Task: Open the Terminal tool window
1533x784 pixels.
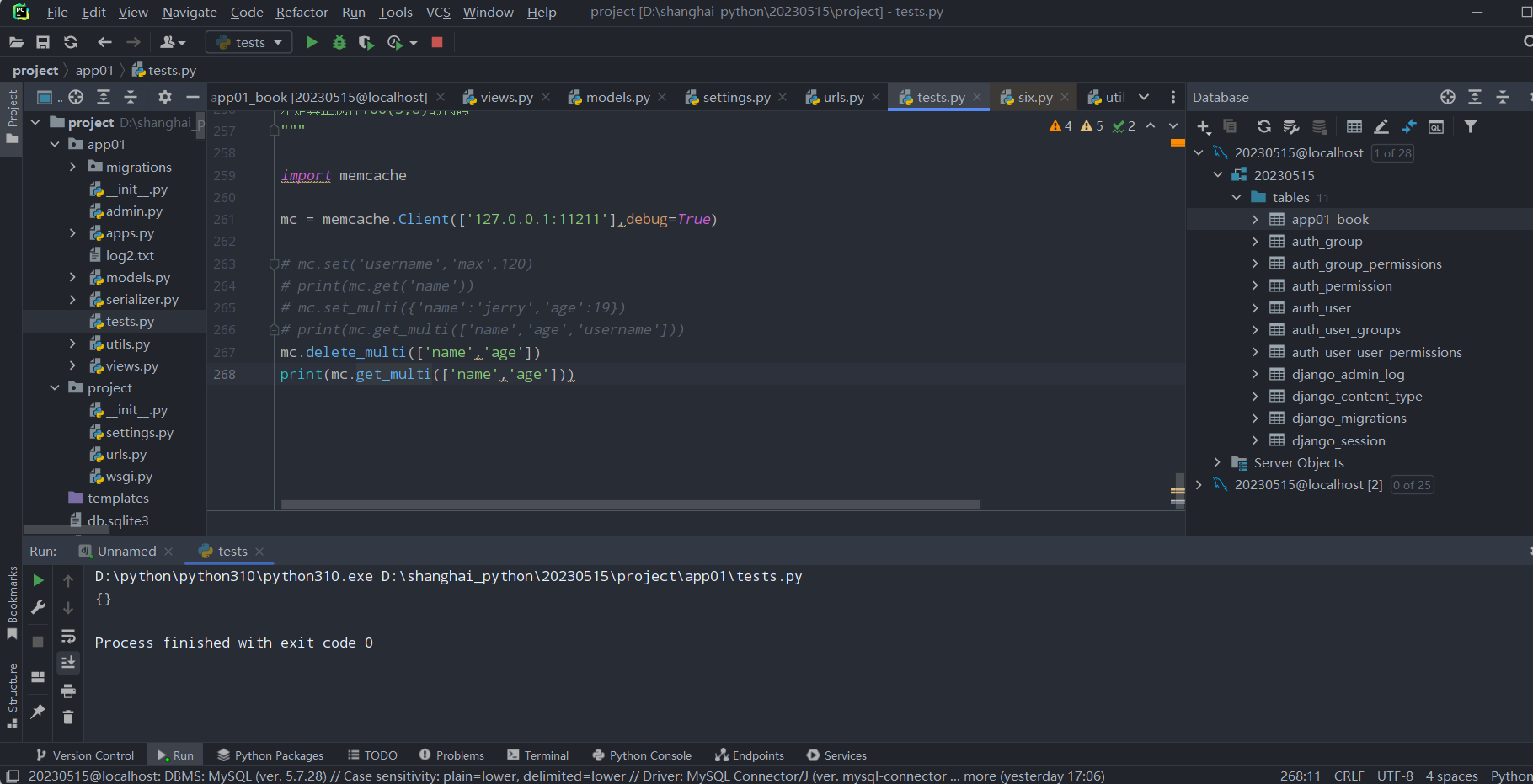Action: click(537, 755)
